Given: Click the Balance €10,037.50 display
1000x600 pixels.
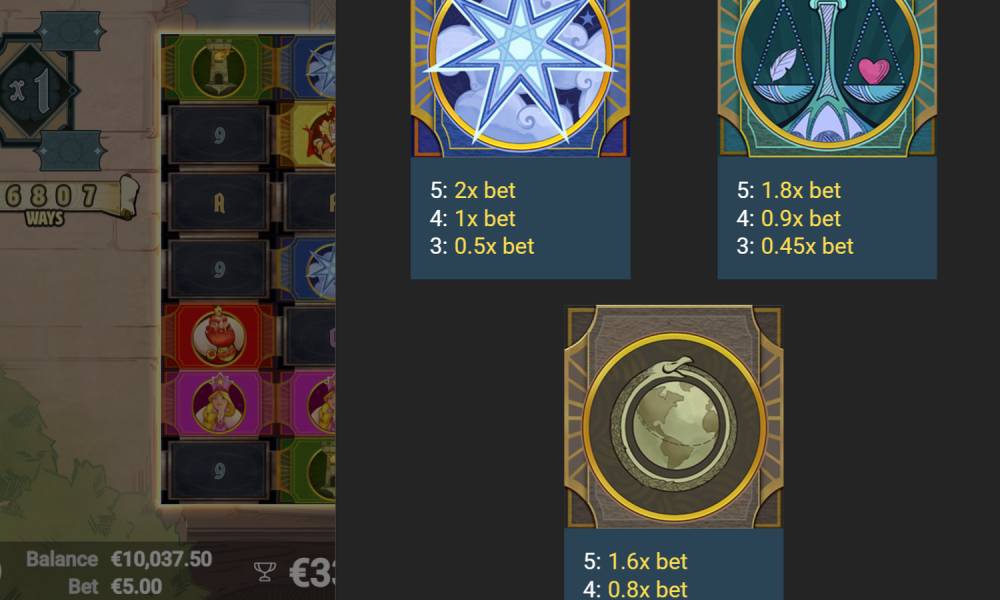Looking at the screenshot, I should click(119, 559).
